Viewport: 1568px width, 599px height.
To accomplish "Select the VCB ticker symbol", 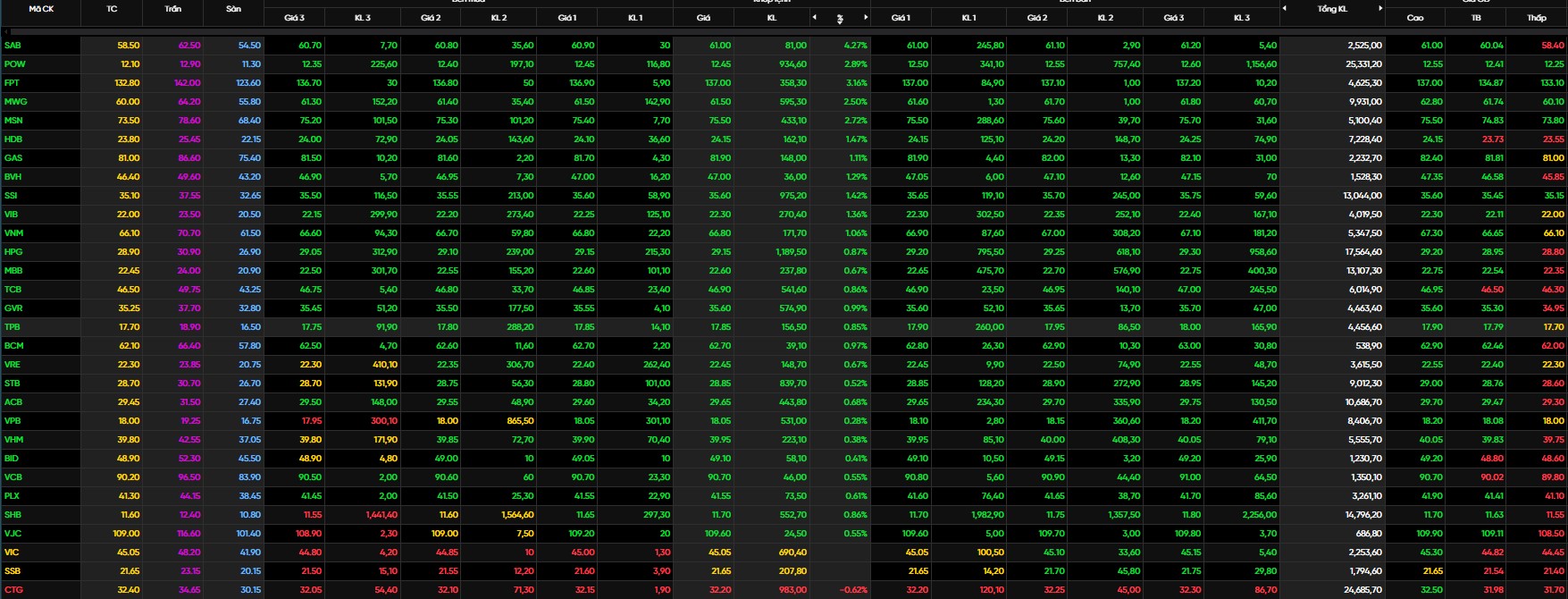I will click(x=13, y=477).
